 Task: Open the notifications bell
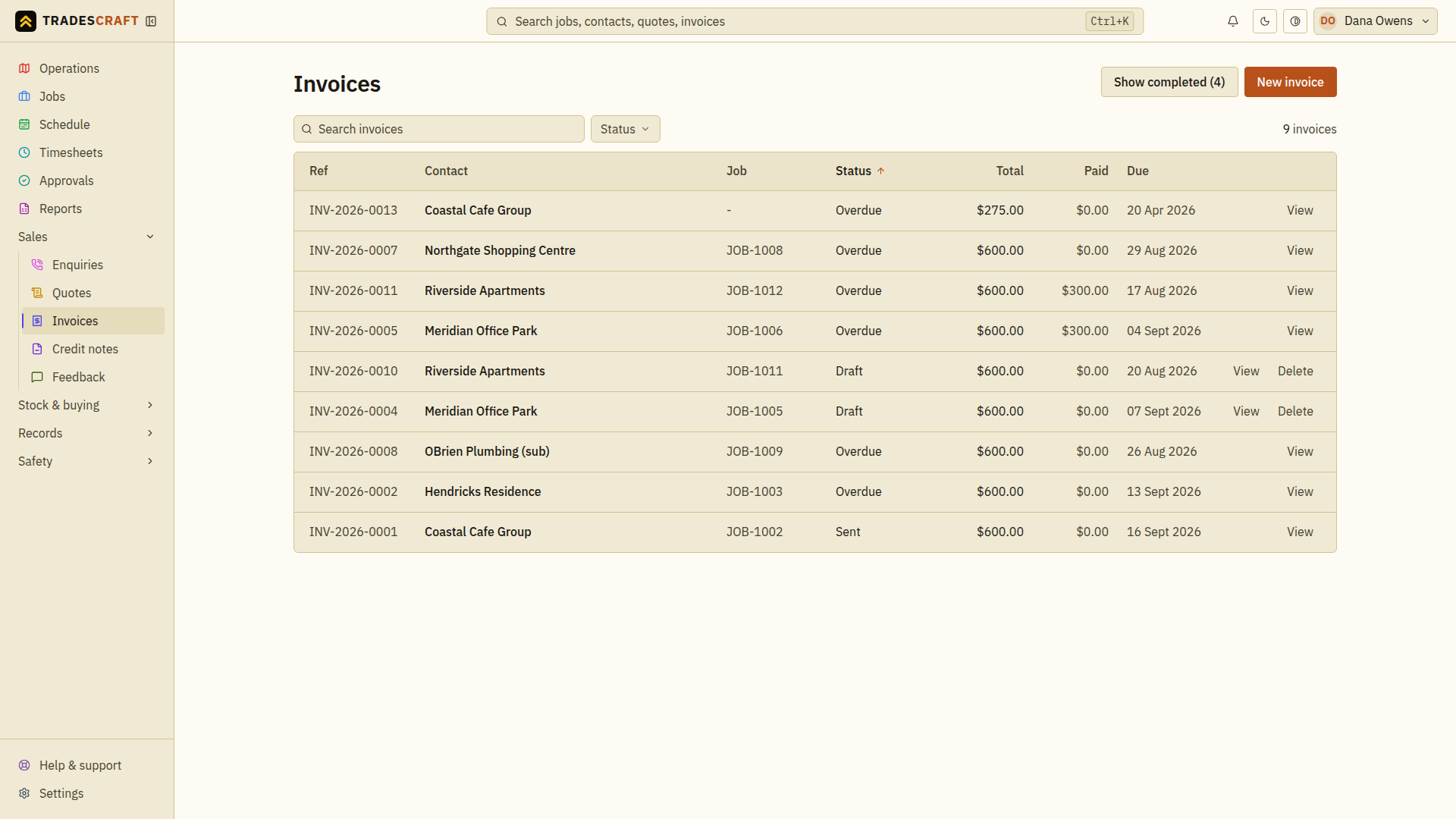click(x=1233, y=21)
